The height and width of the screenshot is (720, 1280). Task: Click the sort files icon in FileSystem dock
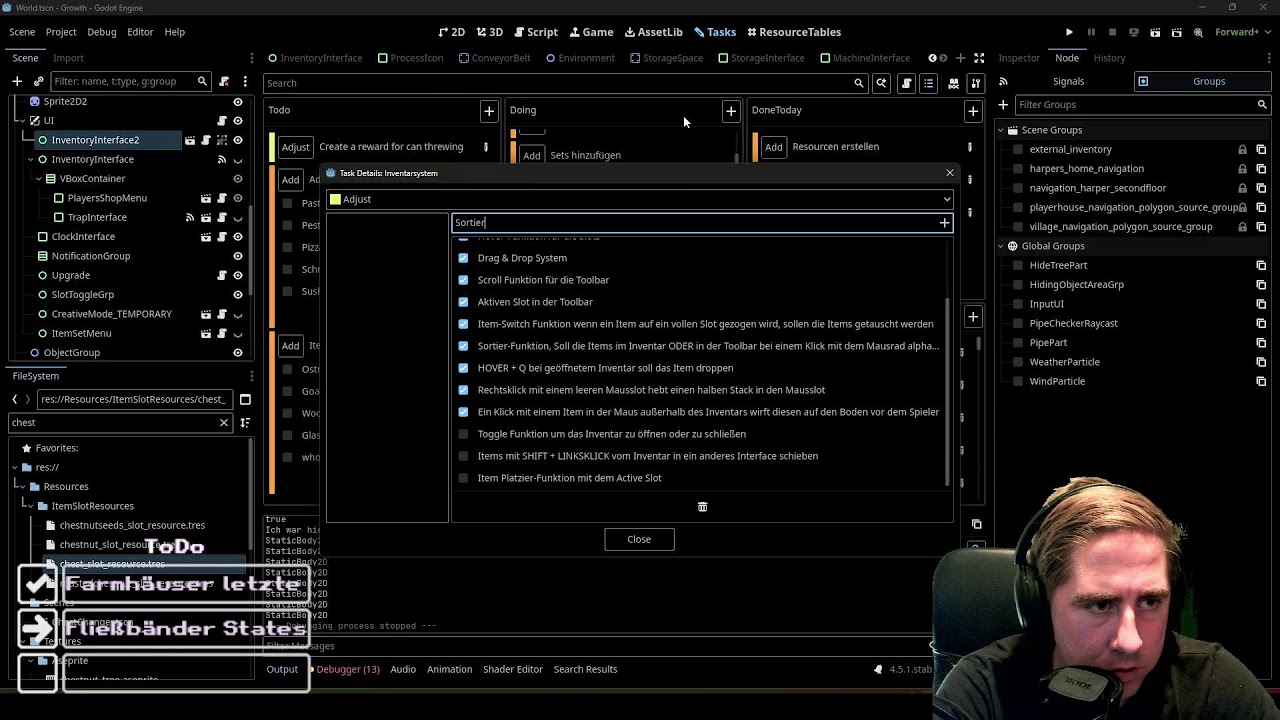(245, 422)
